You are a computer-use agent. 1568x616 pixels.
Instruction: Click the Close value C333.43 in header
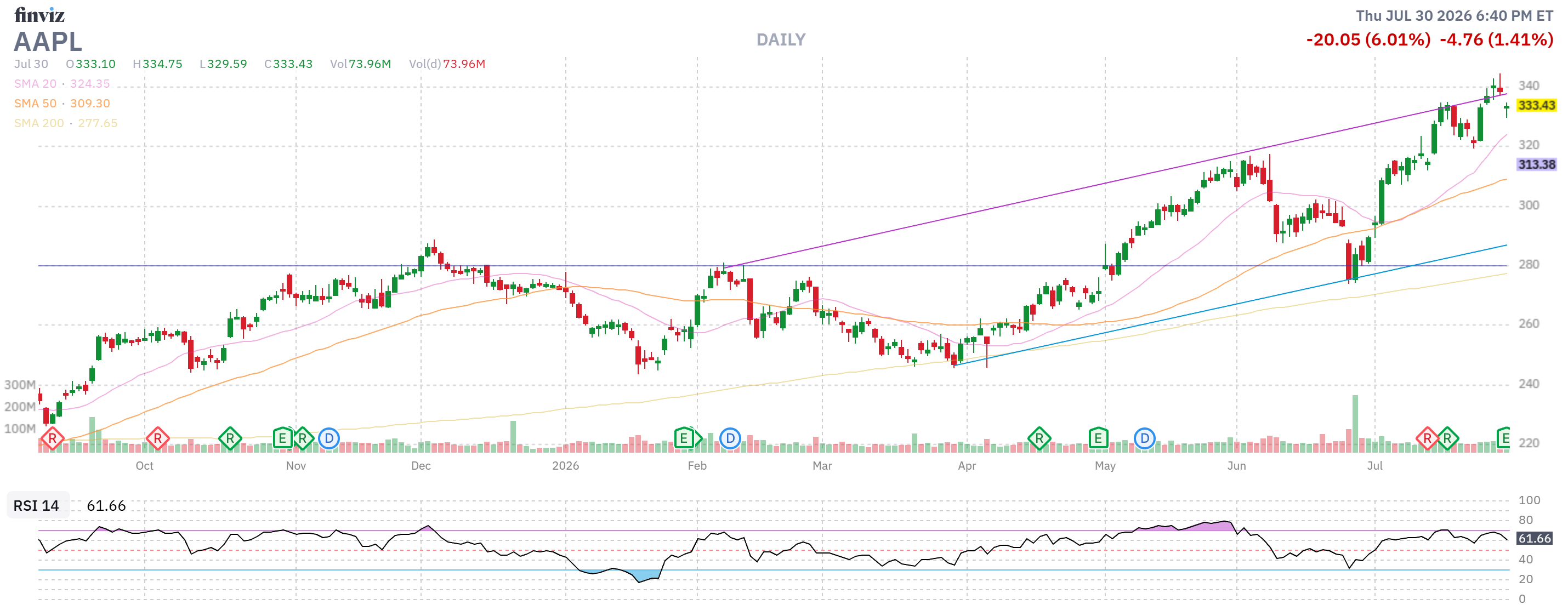pos(288,64)
